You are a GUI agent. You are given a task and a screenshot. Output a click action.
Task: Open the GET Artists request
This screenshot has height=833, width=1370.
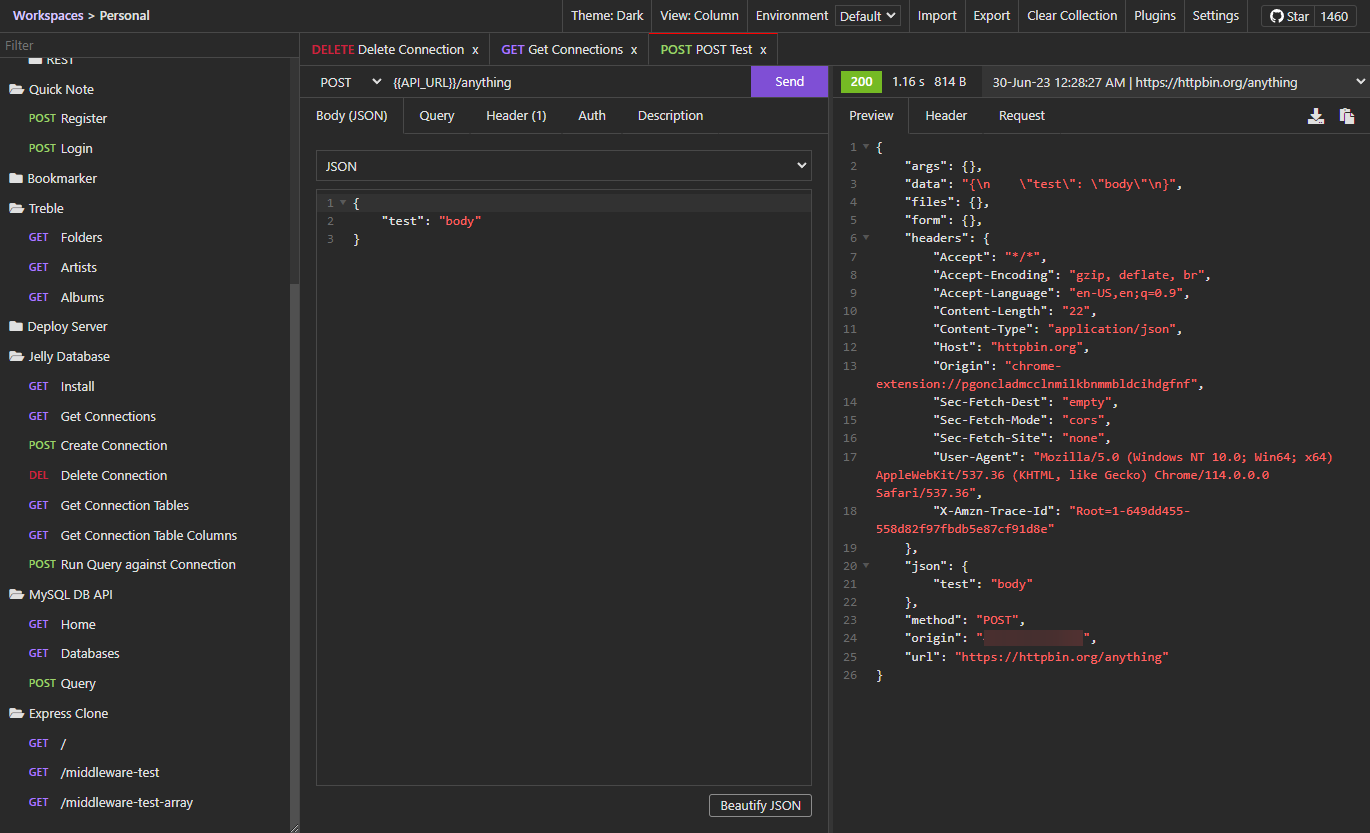63,268
